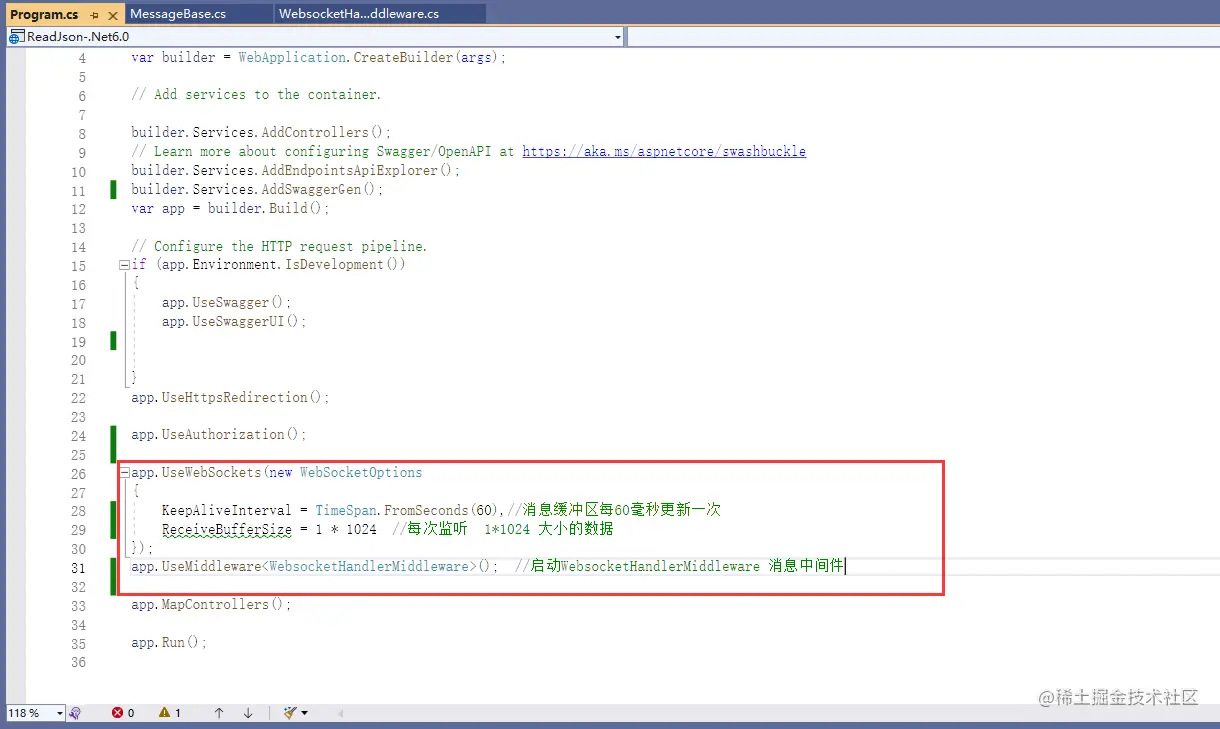The image size is (1220, 729).
Task: Click the builder.Services.AddControllers() line
Action: pyautogui.click(x=261, y=133)
